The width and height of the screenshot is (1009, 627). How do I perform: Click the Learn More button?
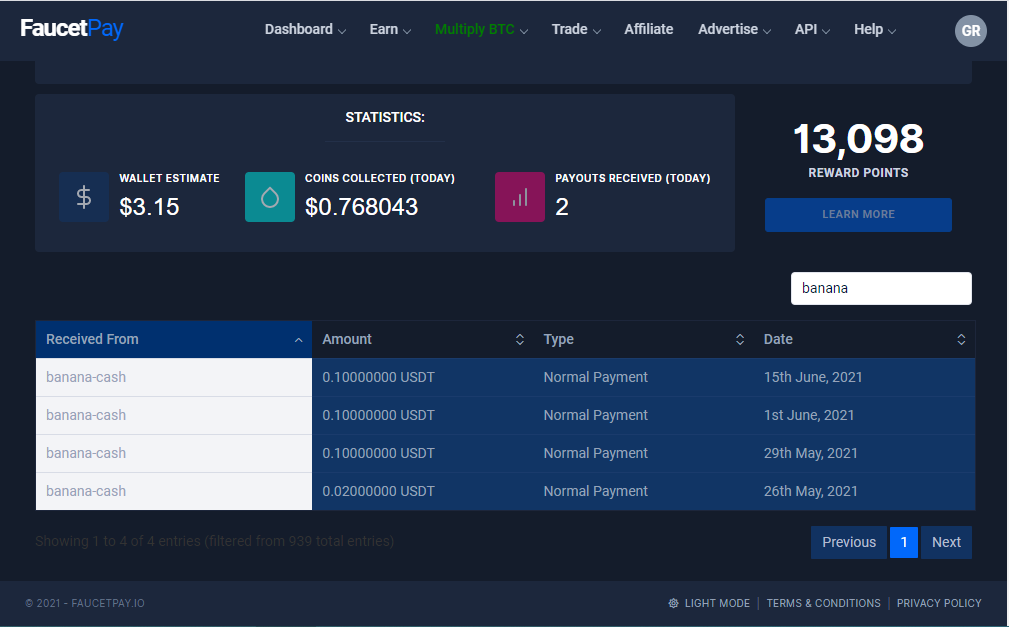pyautogui.click(x=858, y=214)
